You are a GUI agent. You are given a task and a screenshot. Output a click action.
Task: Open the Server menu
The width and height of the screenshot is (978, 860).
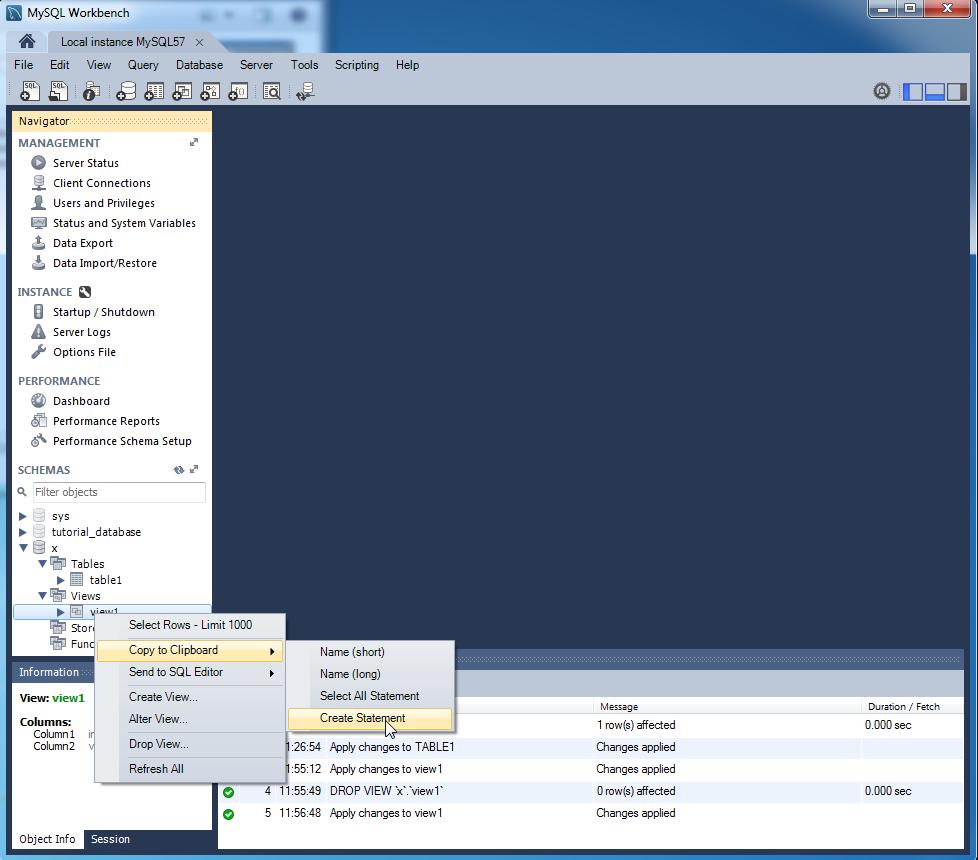click(x=256, y=65)
